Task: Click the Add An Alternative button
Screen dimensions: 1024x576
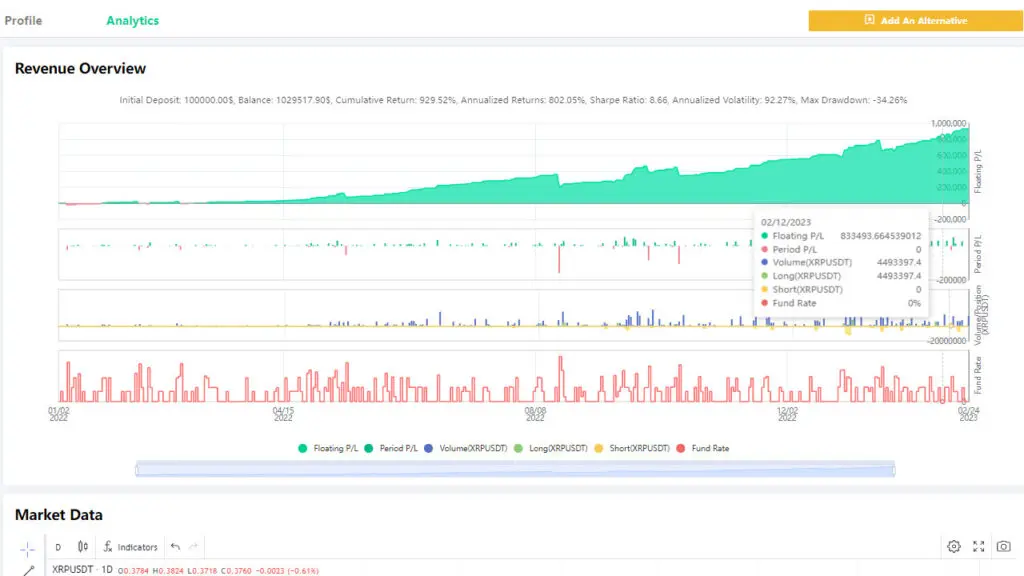Action: point(915,20)
